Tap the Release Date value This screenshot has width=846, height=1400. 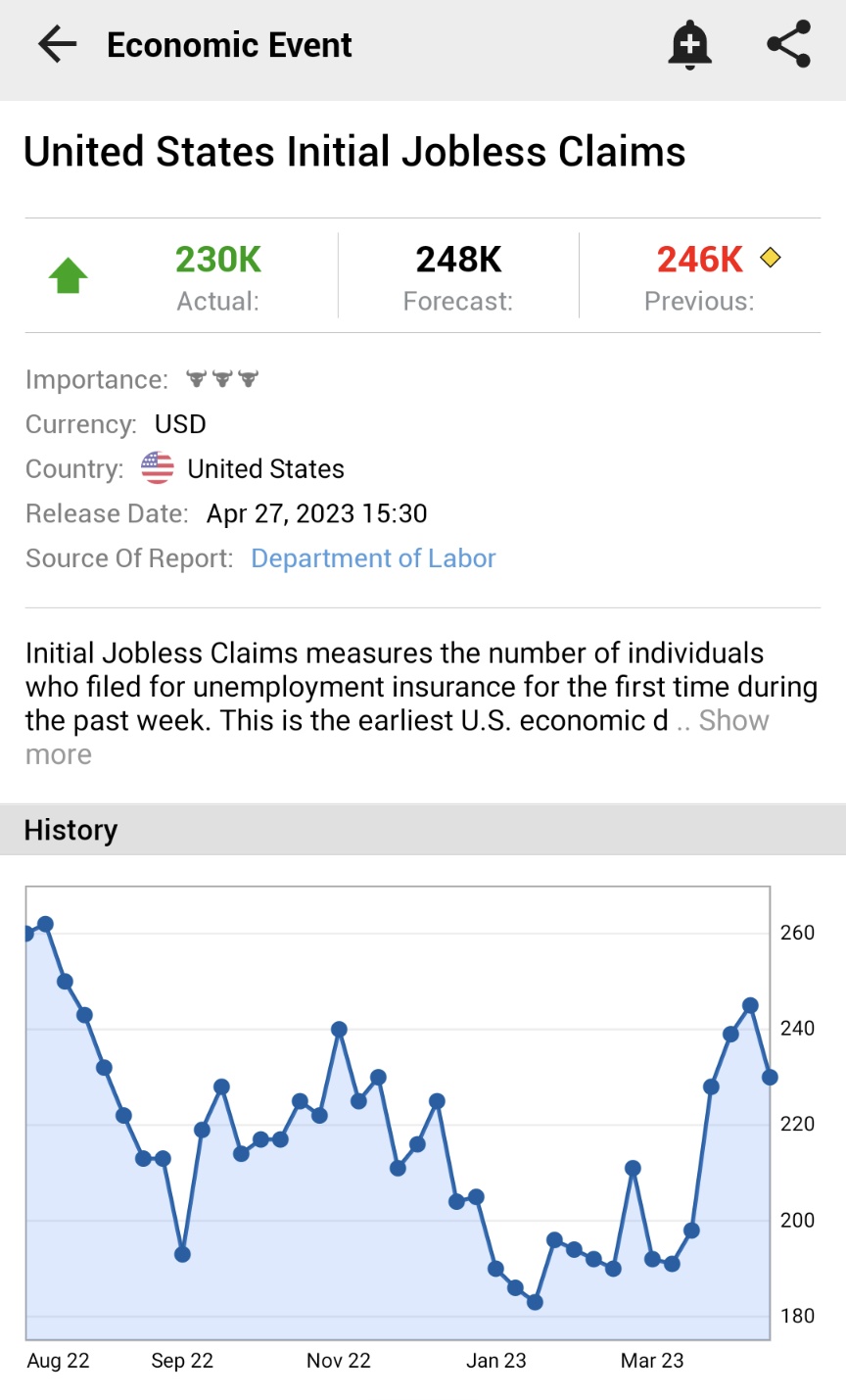click(316, 513)
